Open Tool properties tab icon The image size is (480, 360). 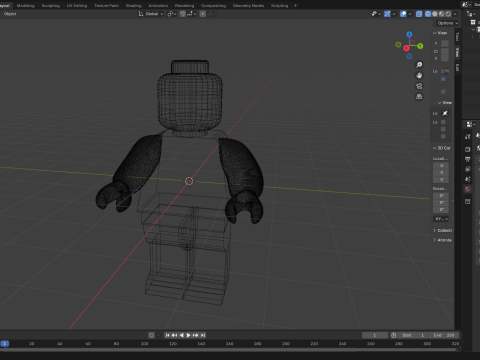(x=468, y=137)
